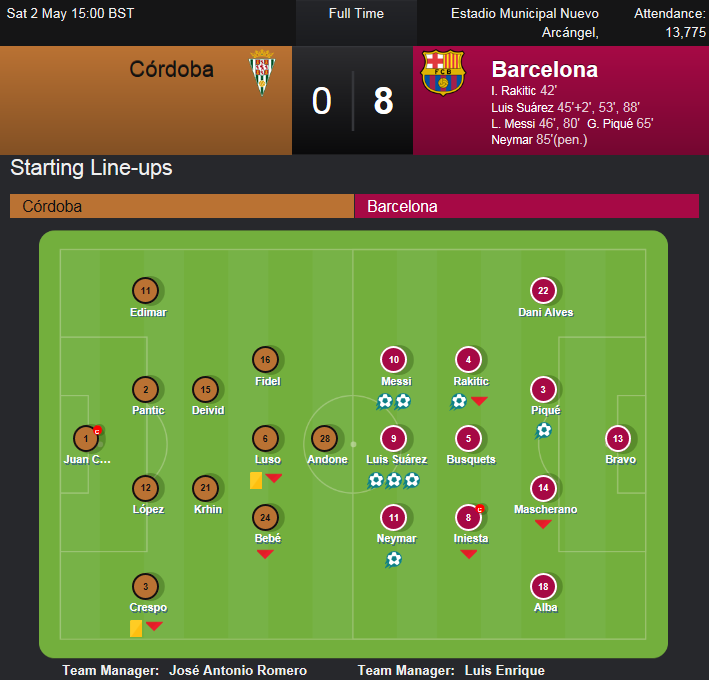Click the Full Time status label

point(356,14)
